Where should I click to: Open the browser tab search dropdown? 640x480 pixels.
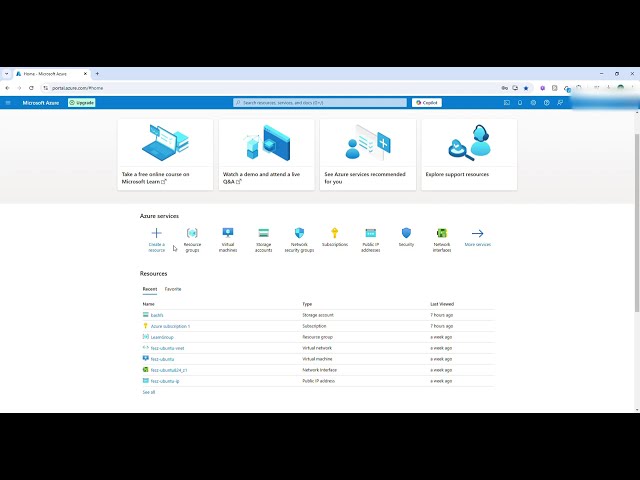(7, 74)
